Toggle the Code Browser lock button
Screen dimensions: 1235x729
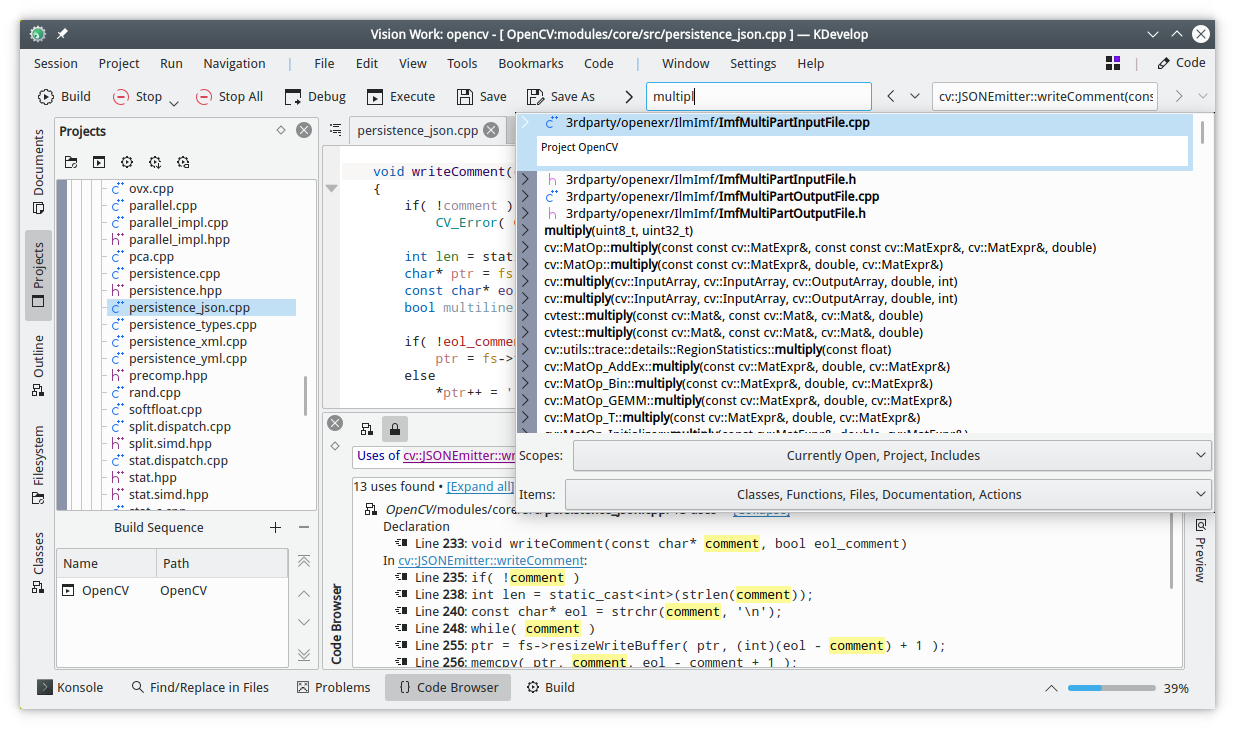pos(395,429)
